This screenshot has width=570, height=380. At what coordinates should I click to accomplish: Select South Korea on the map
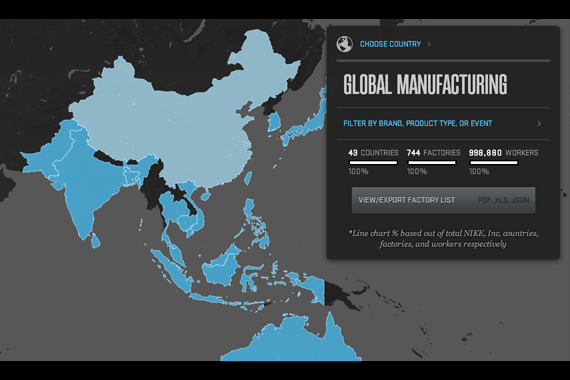[274, 121]
